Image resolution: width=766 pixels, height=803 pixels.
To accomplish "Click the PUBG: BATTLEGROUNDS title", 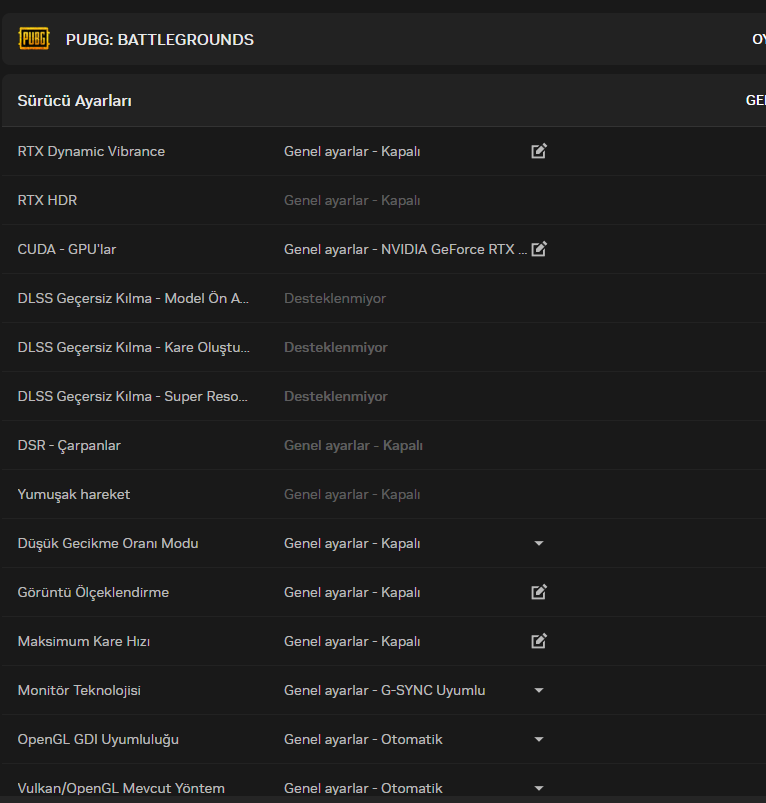I will (x=160, y=40).
